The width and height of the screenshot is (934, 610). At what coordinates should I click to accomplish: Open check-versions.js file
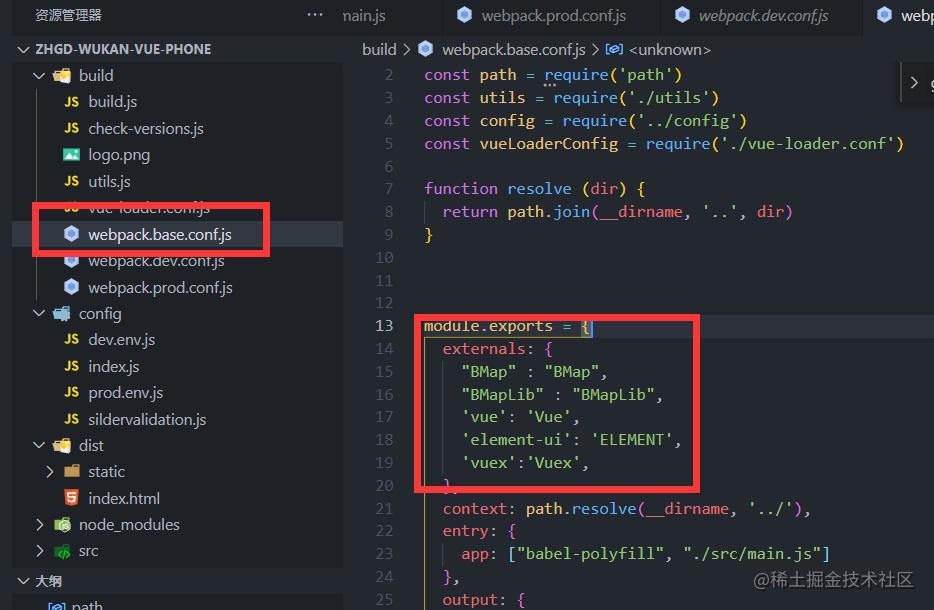point(146,129)
